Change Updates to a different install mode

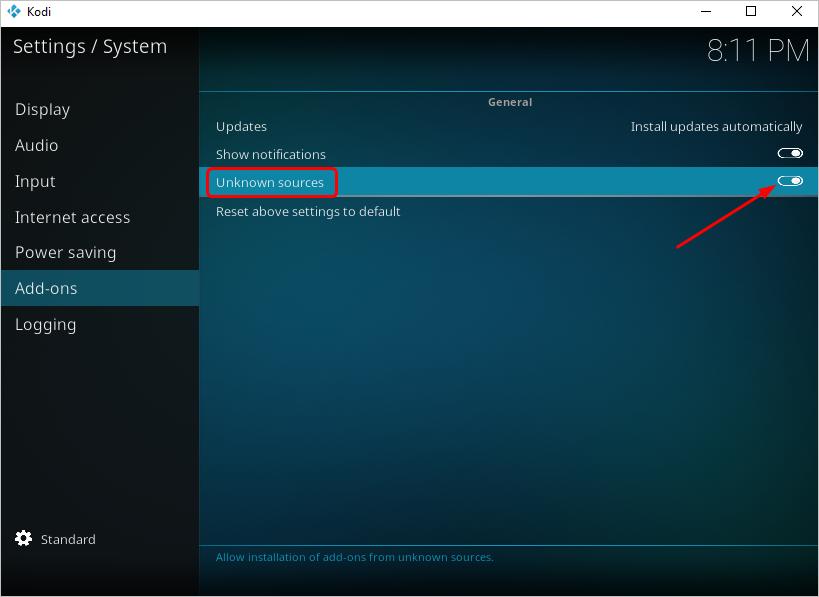[x=716, y=126]
